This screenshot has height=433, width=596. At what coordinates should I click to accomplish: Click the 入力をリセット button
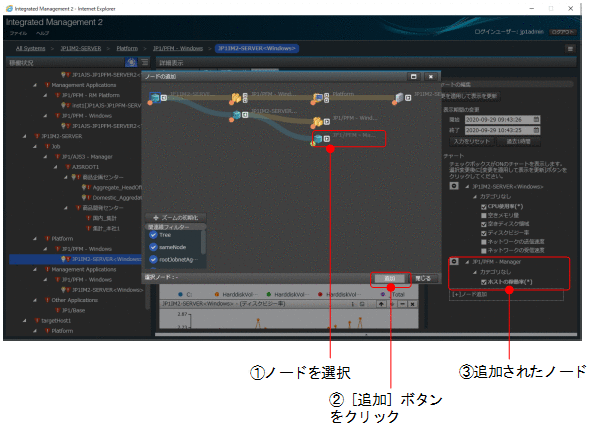[x=472, y=141]
